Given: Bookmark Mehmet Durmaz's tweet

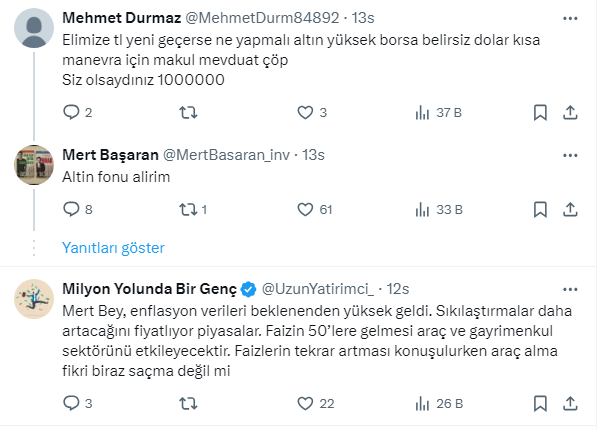Looking at the screenshot, I should [540, 113].
